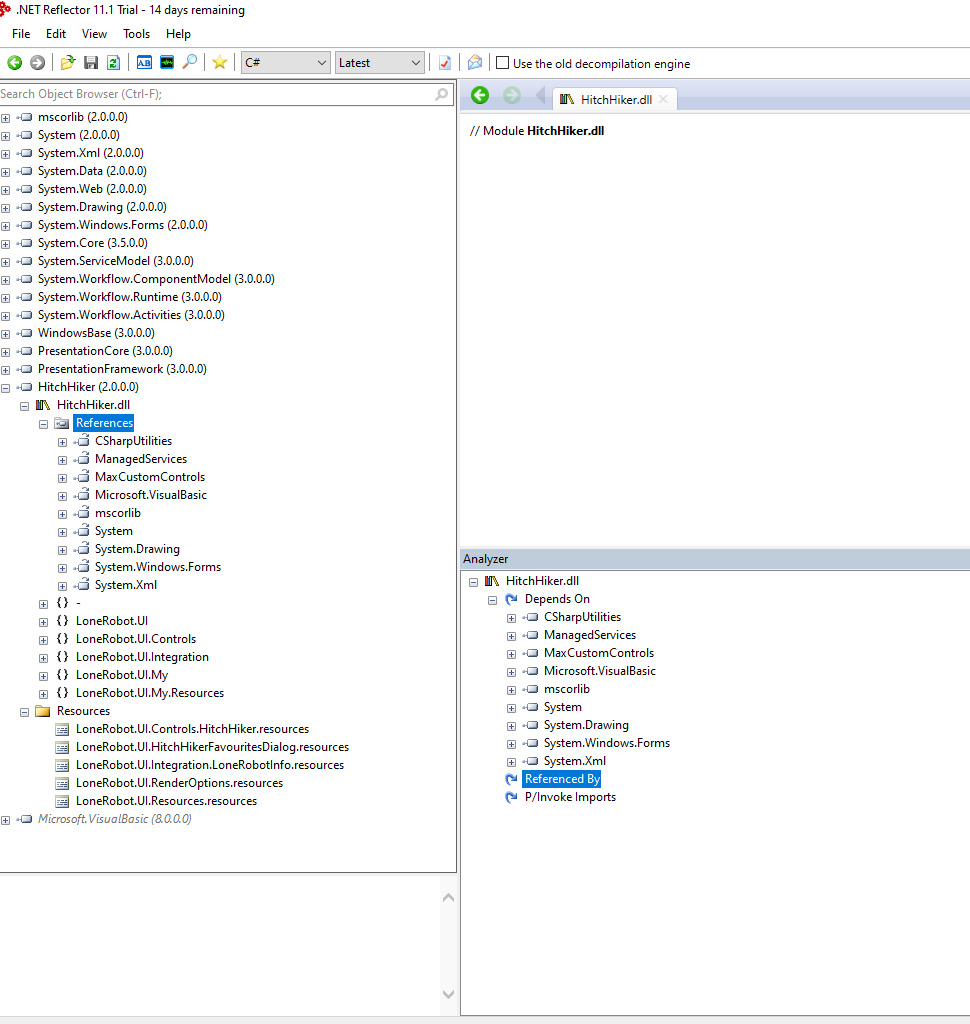
Task: Expand Microsoft.VisualBasic (8.0.0.0) assembly
Action: point(5,820)
